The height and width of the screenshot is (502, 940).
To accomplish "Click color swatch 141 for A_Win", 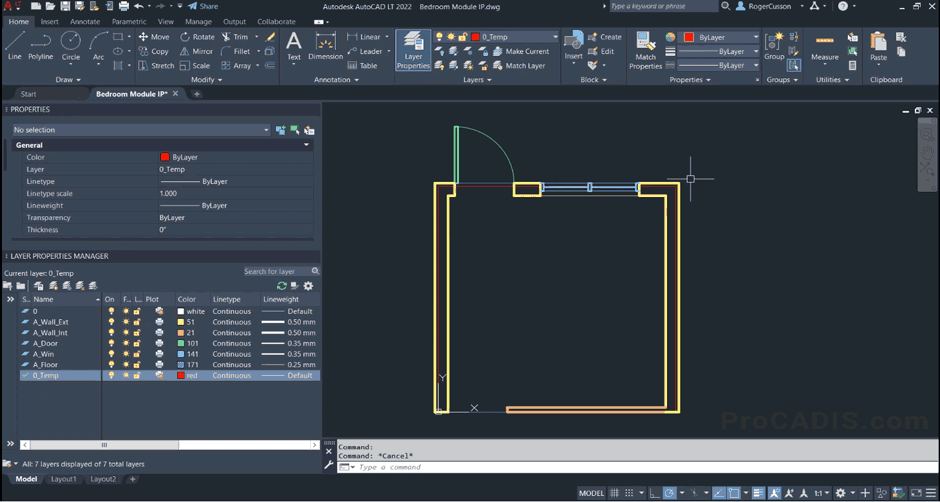I will tap(181, 354).
